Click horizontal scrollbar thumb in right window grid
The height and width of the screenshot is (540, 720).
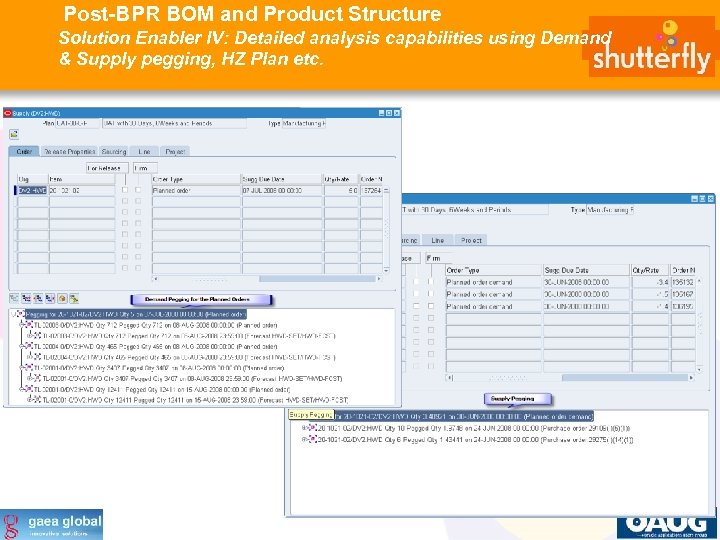(624, 377)
